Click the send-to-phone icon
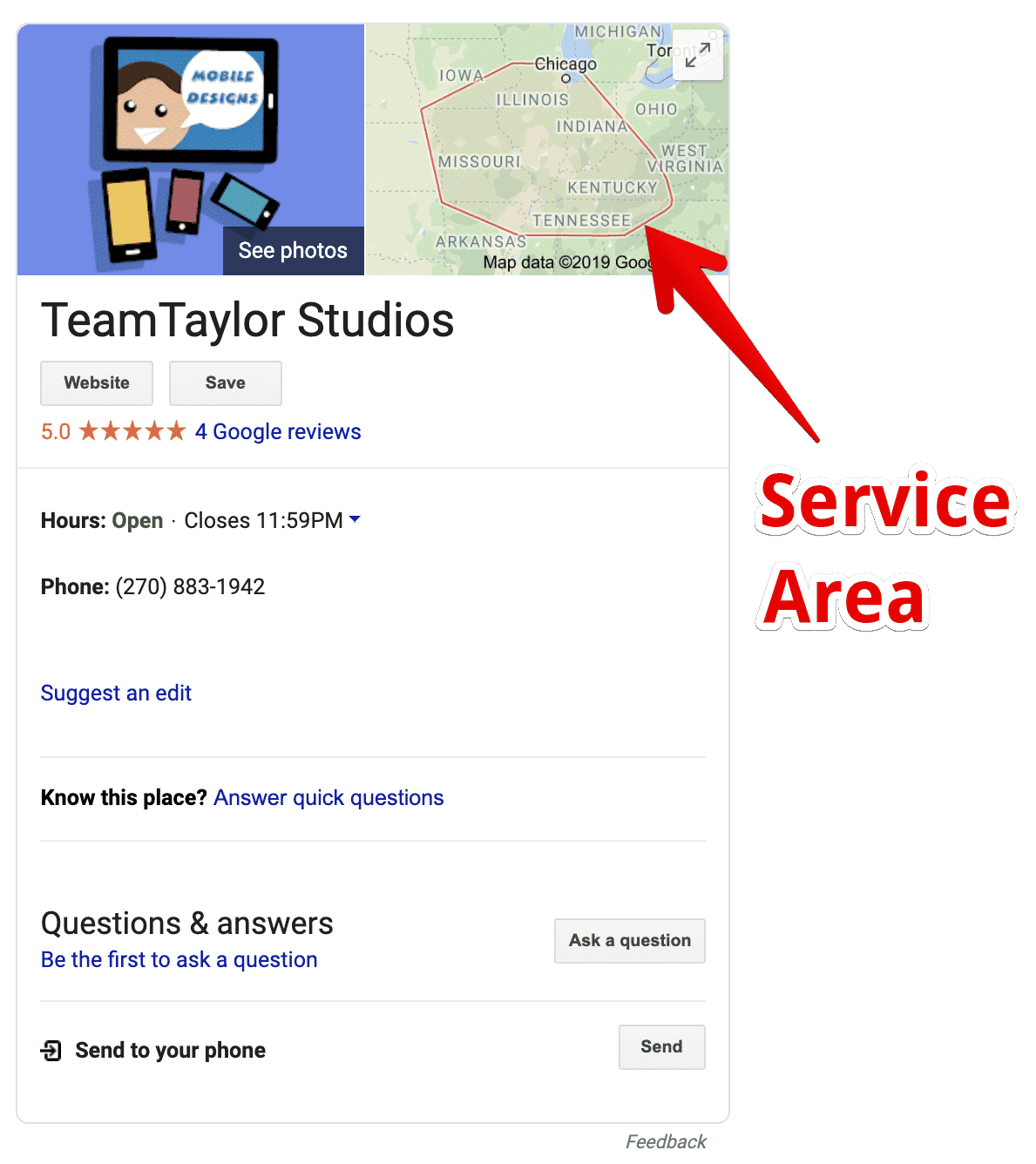The image size is (1036, 1164). click(x=51, y=1051)
